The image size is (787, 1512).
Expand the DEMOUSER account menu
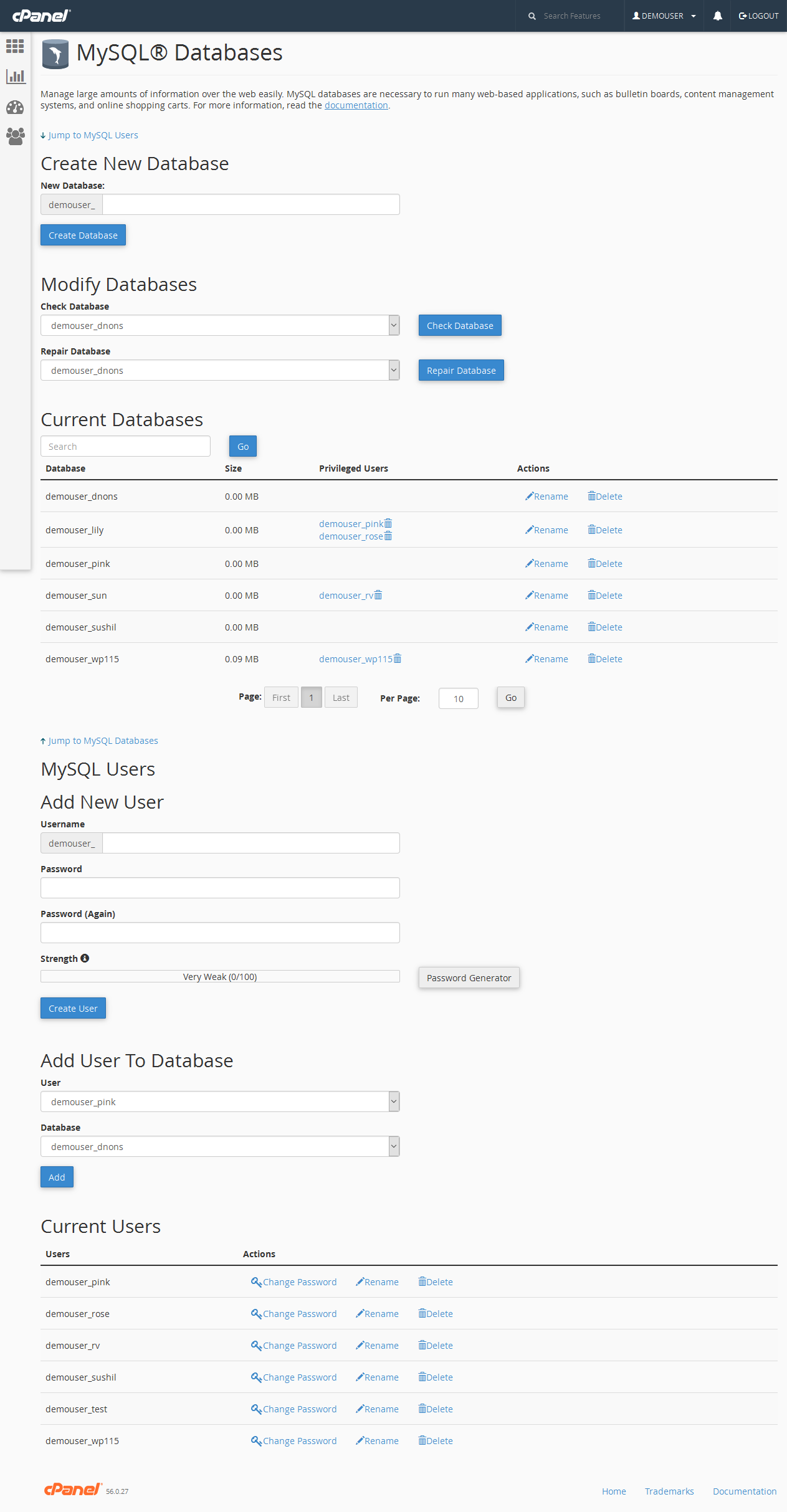(664, 16)
